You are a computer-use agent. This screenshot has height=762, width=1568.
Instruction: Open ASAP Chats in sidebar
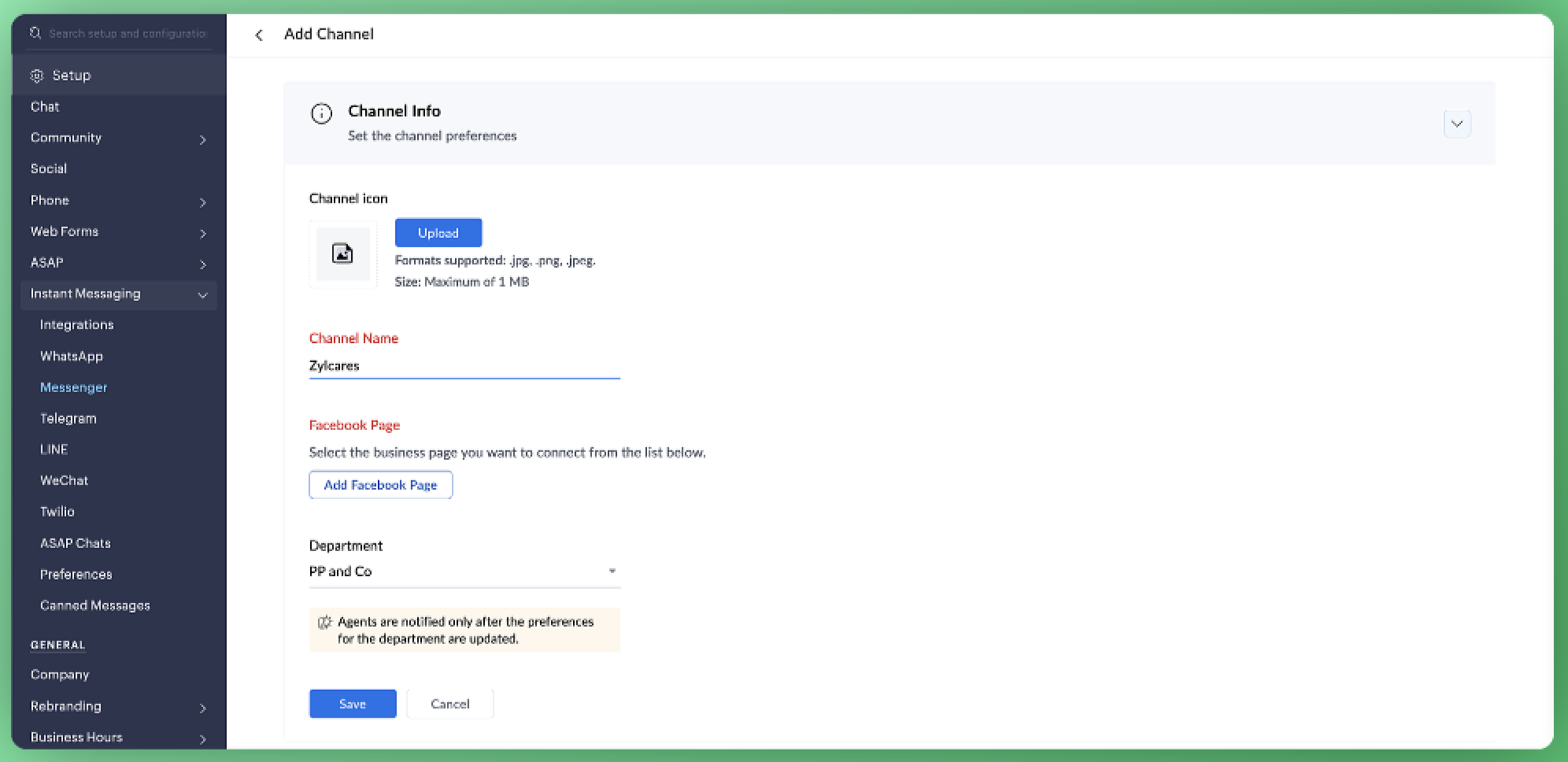click(76, 543)
